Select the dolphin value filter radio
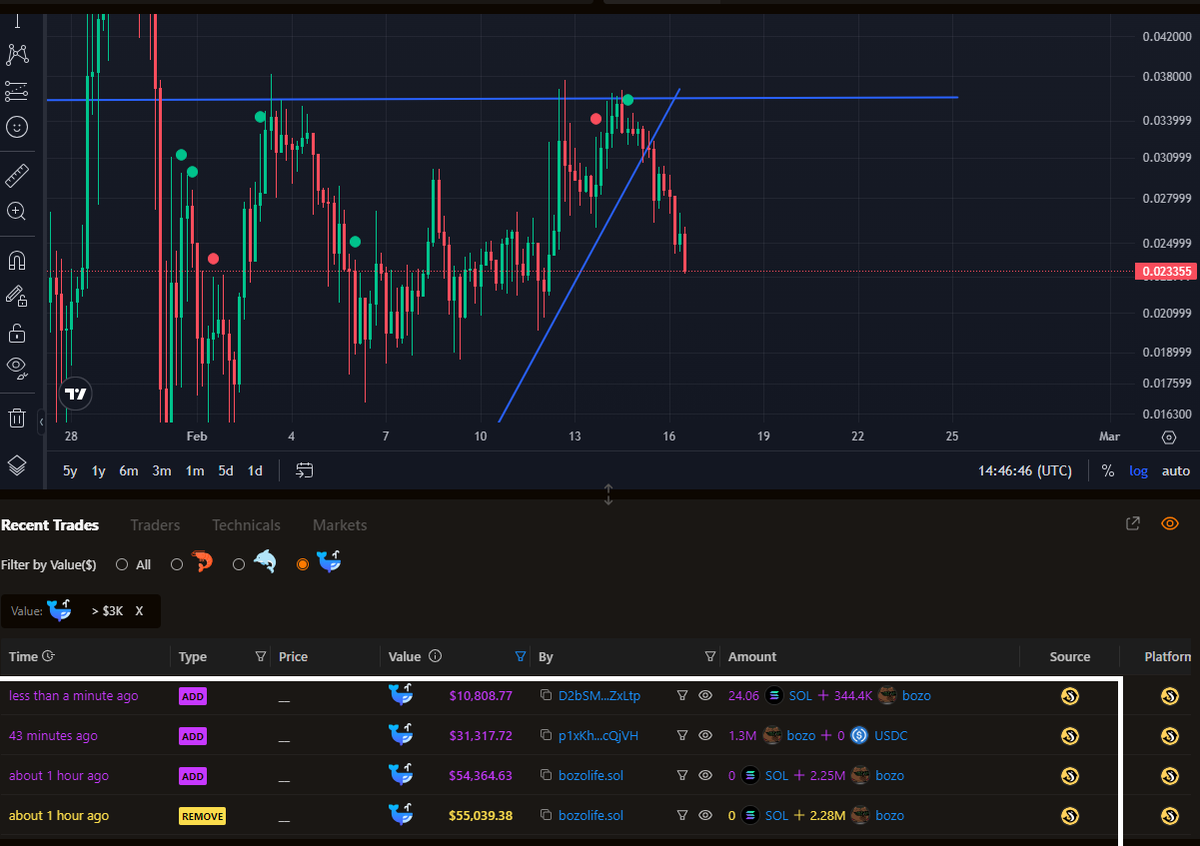This screenshot has height=846, width=1200. click(239, 565)
